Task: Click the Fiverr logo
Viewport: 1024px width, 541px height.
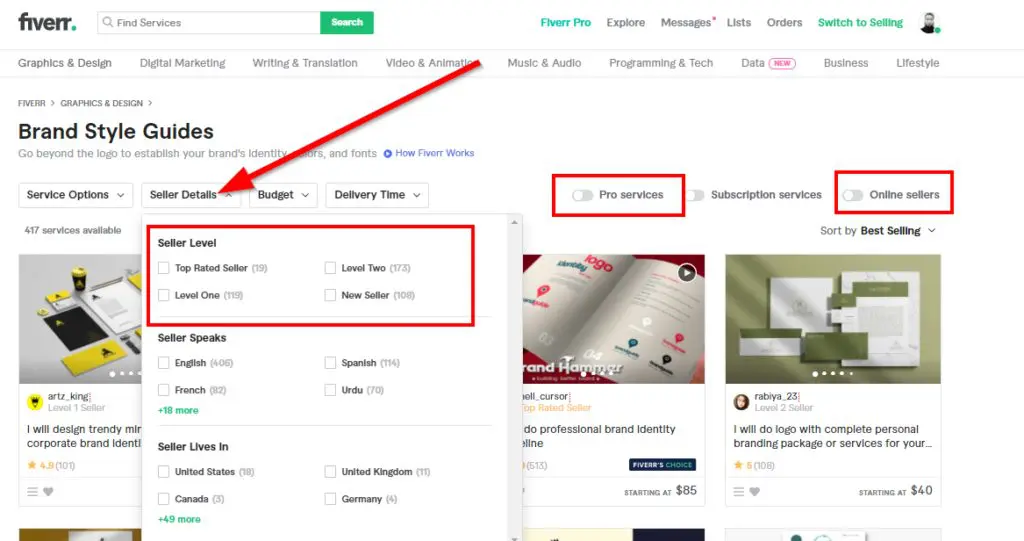Action: point(47,22)
